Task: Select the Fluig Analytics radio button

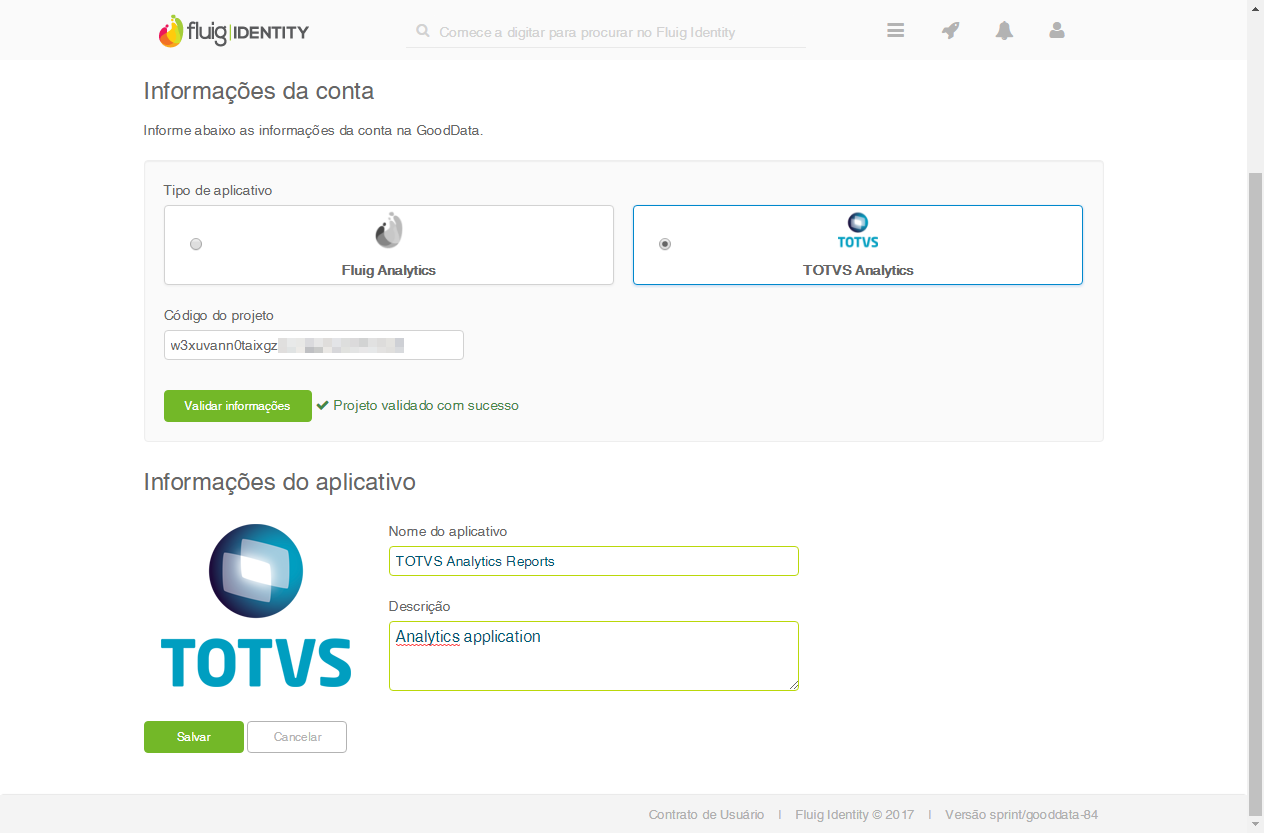Action: [x=196, y=244]
